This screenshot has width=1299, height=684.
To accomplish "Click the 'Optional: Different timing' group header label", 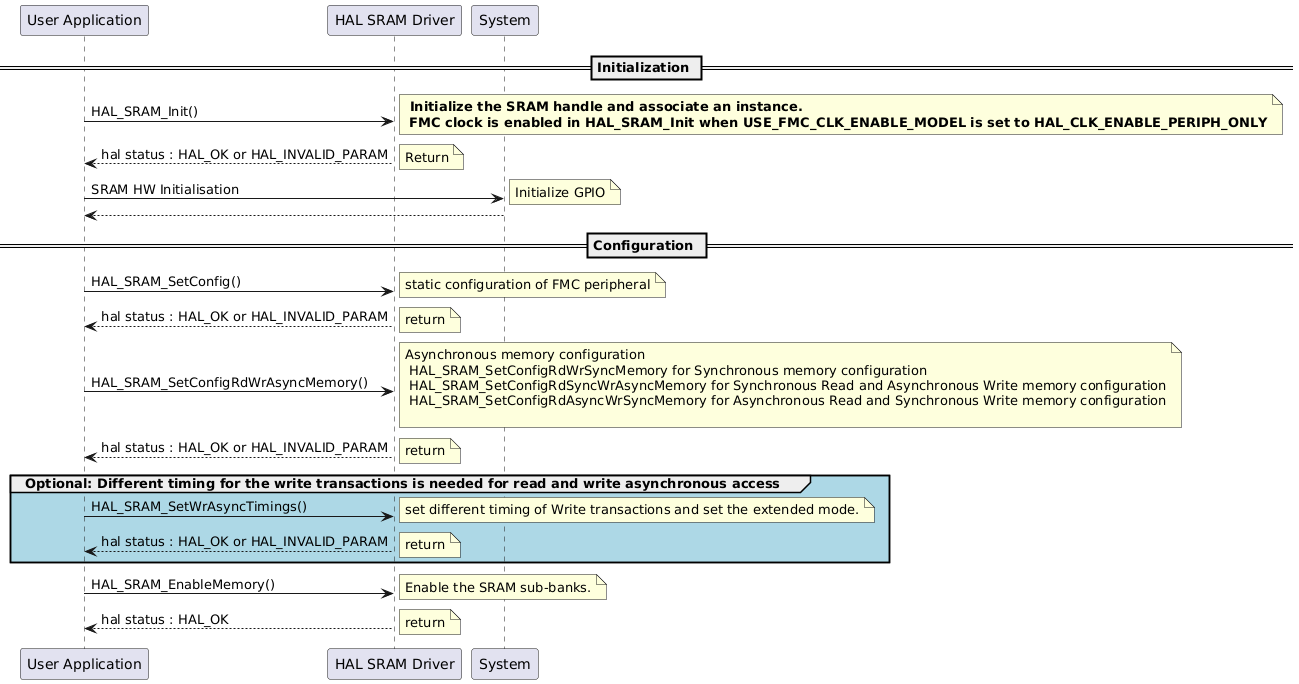I will [402, 484].
